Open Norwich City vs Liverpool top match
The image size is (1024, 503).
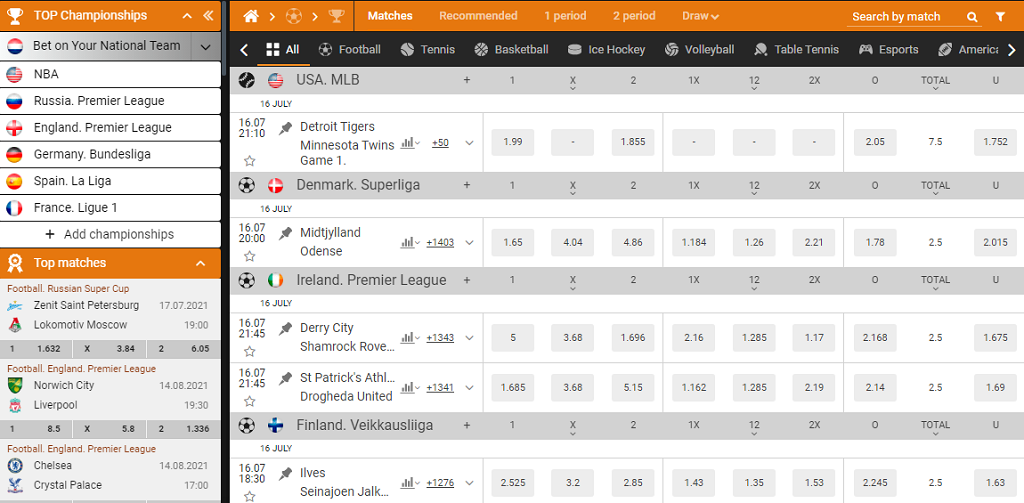pos(110,395)
